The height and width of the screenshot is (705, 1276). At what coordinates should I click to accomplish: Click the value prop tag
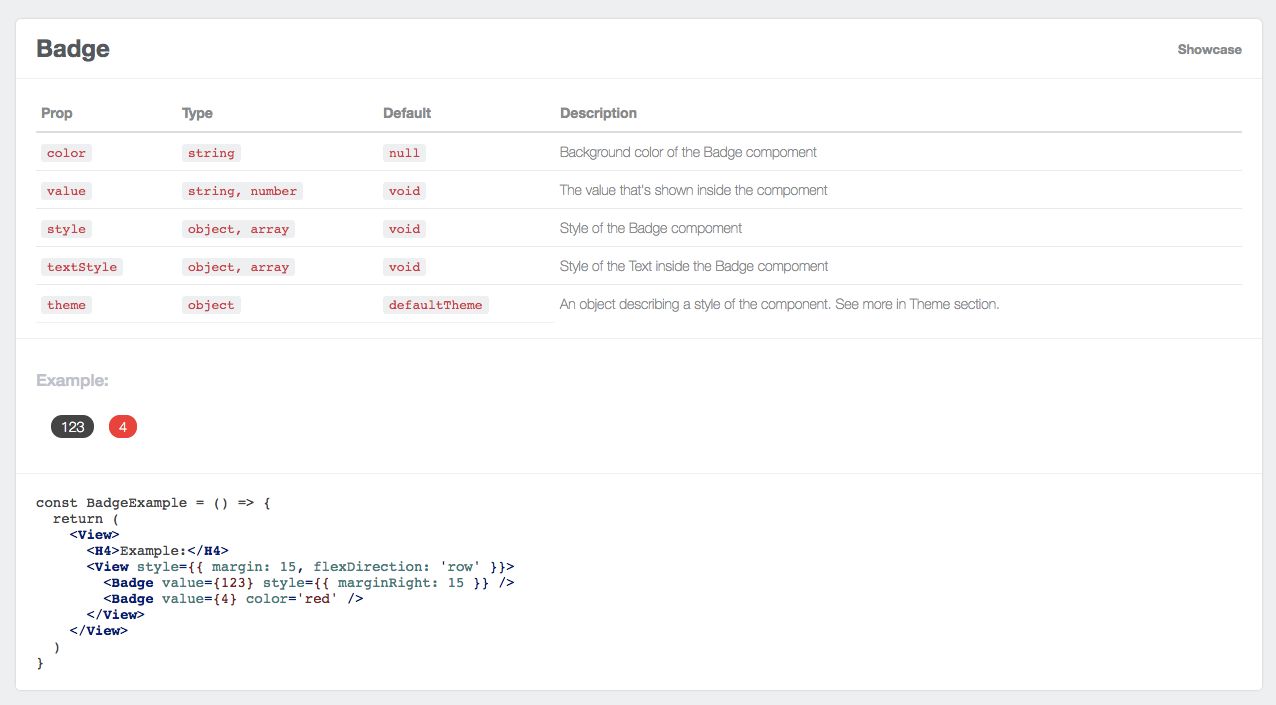pyautogui.click(x=66, y=191)
